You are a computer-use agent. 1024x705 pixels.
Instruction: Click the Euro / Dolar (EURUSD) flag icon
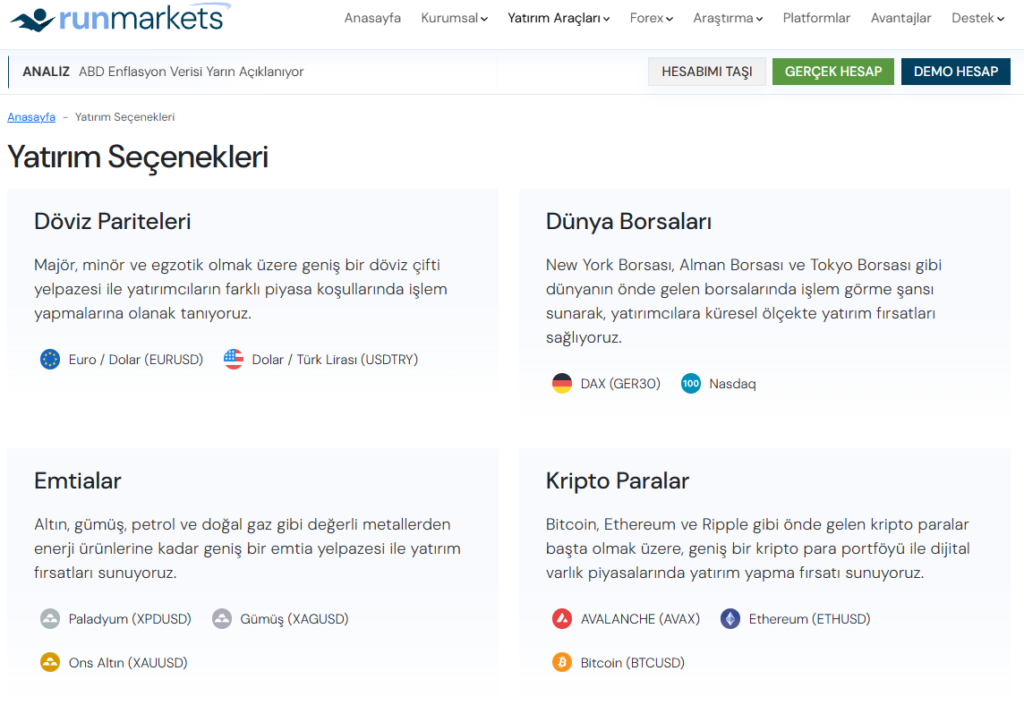tap(50, 359)
